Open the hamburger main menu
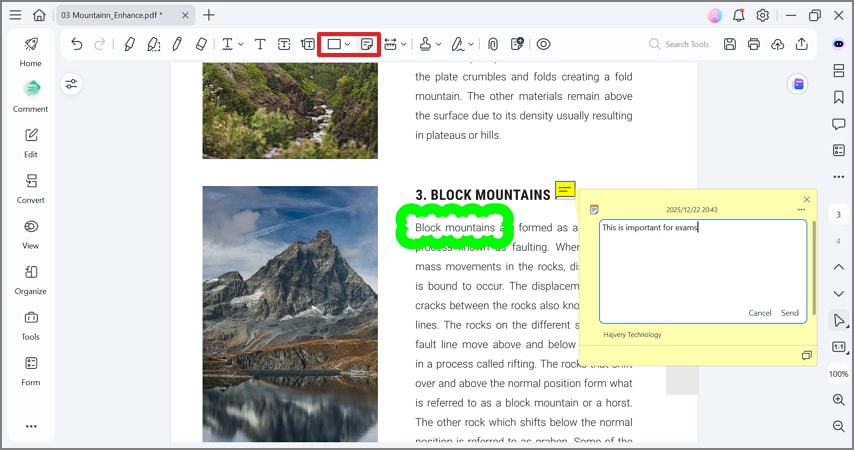The image size is (854, 450). pyautogui.click(x=15, y=15)
